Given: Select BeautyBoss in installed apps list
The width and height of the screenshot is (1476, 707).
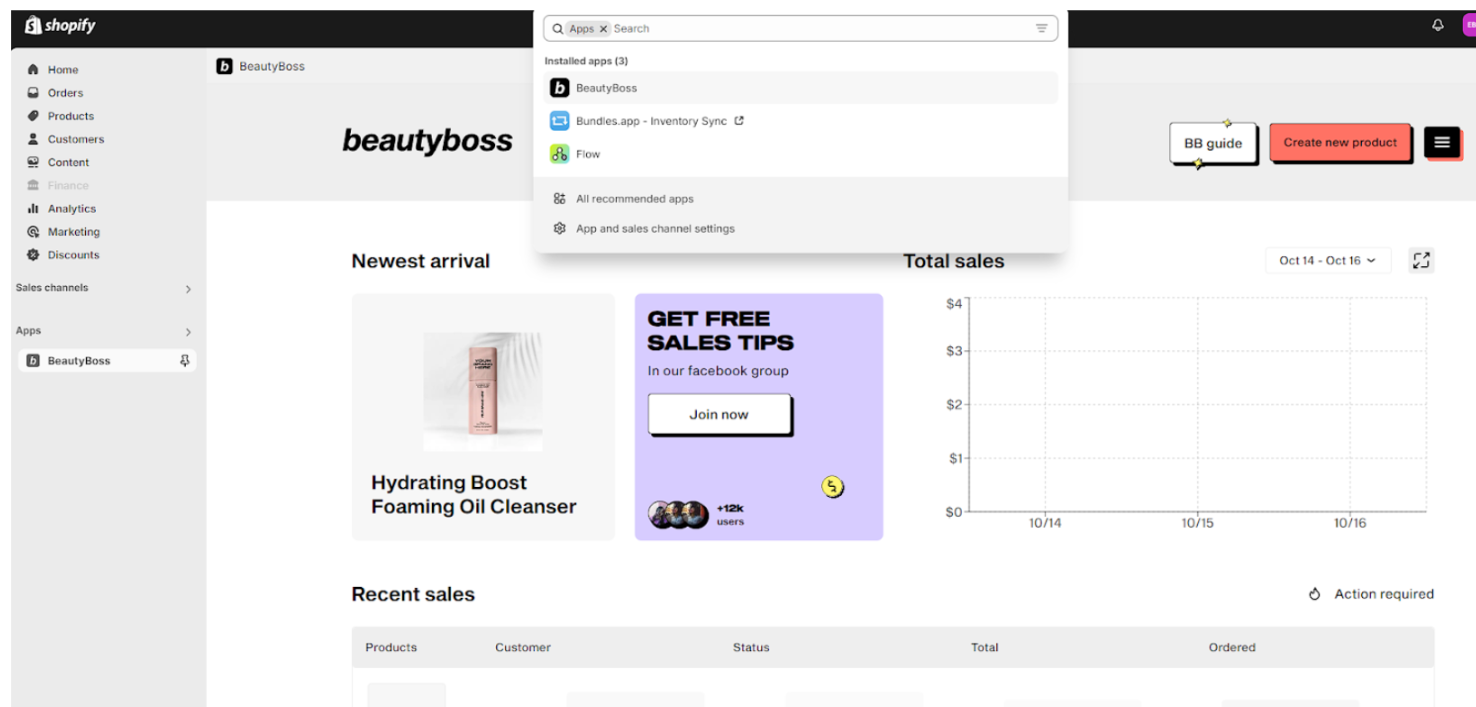Looking at the screenshot, I should 606,88.
